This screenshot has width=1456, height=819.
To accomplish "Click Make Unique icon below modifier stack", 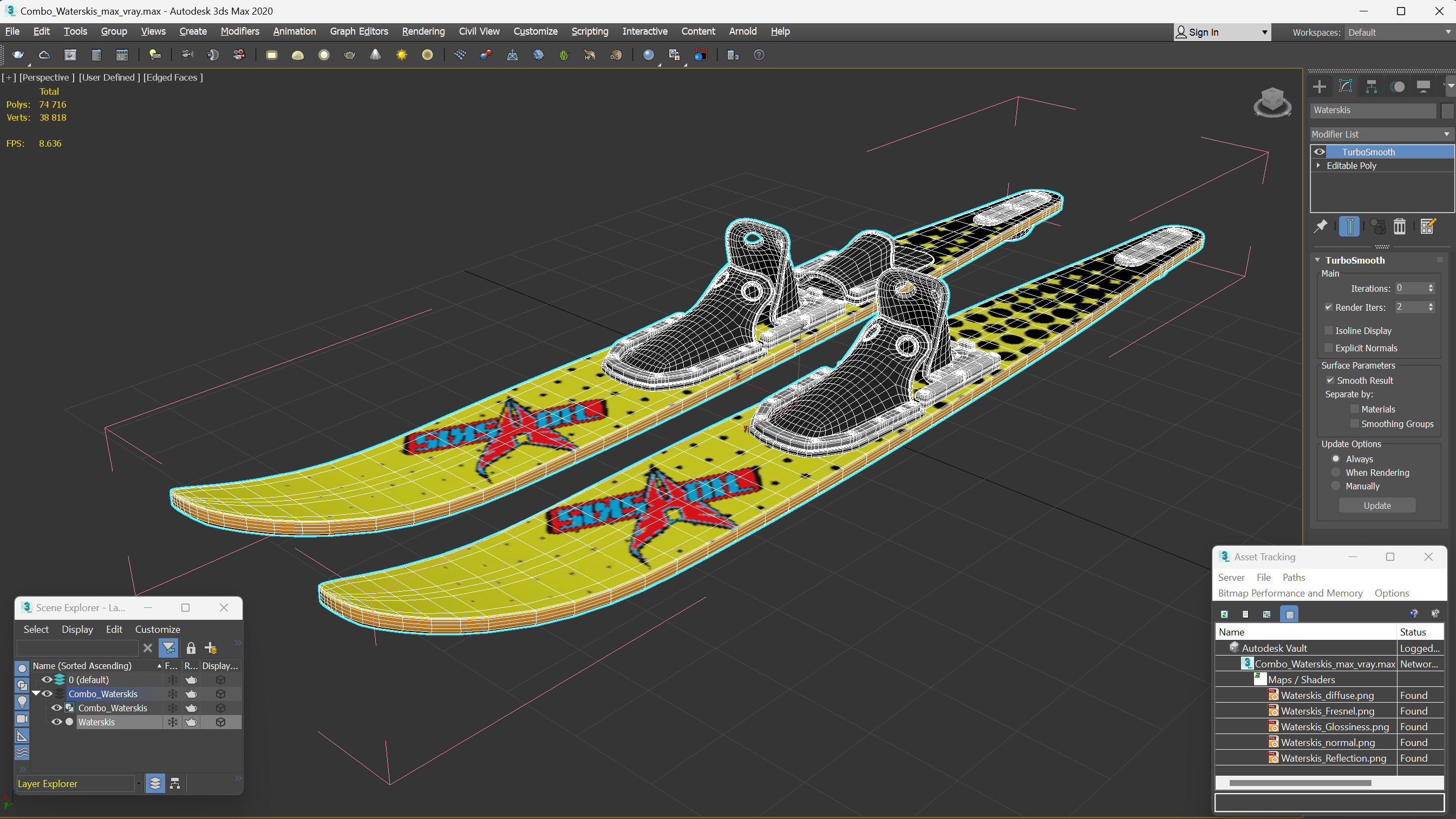I will click(1377, 227).
